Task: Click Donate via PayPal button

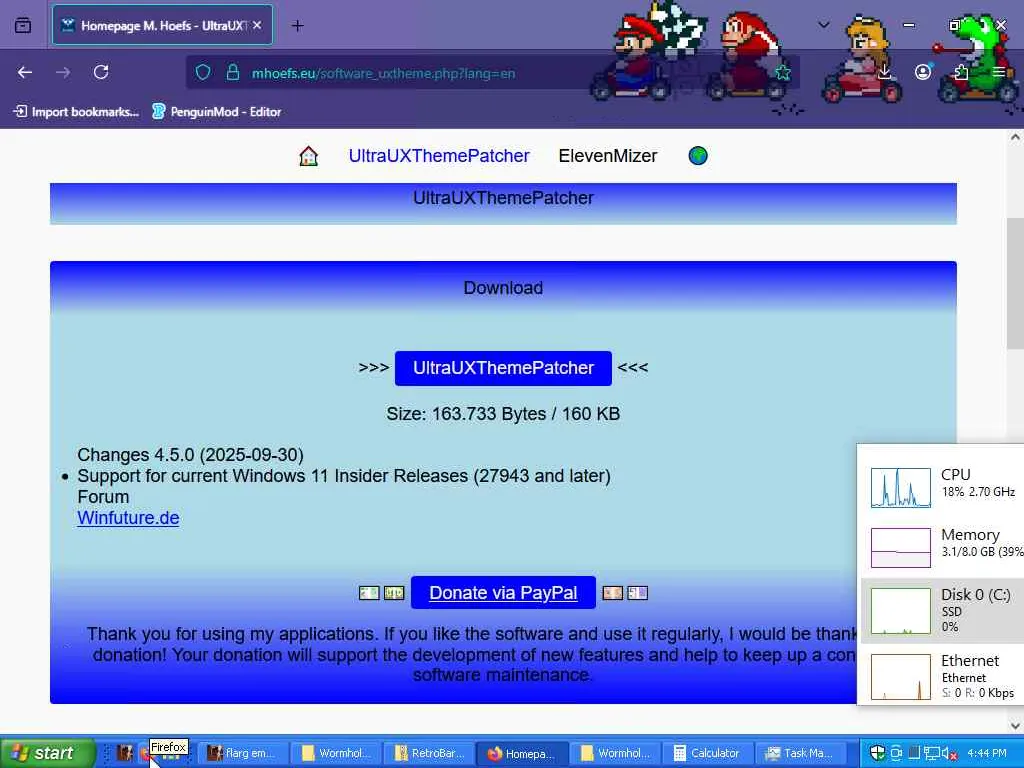Action: (504, 593)
